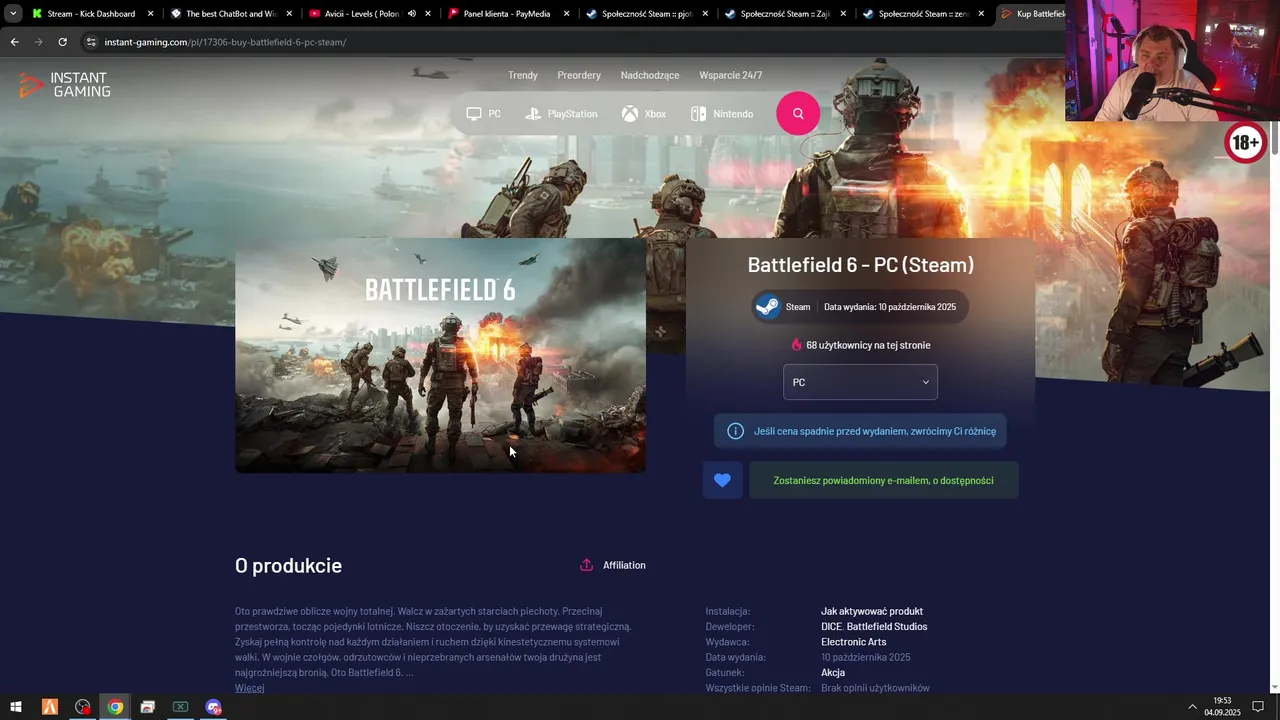The width and height of the screenshot is (1280, 720).
Task: Open Jak aktywować produkt link
Action: [872, 611]
